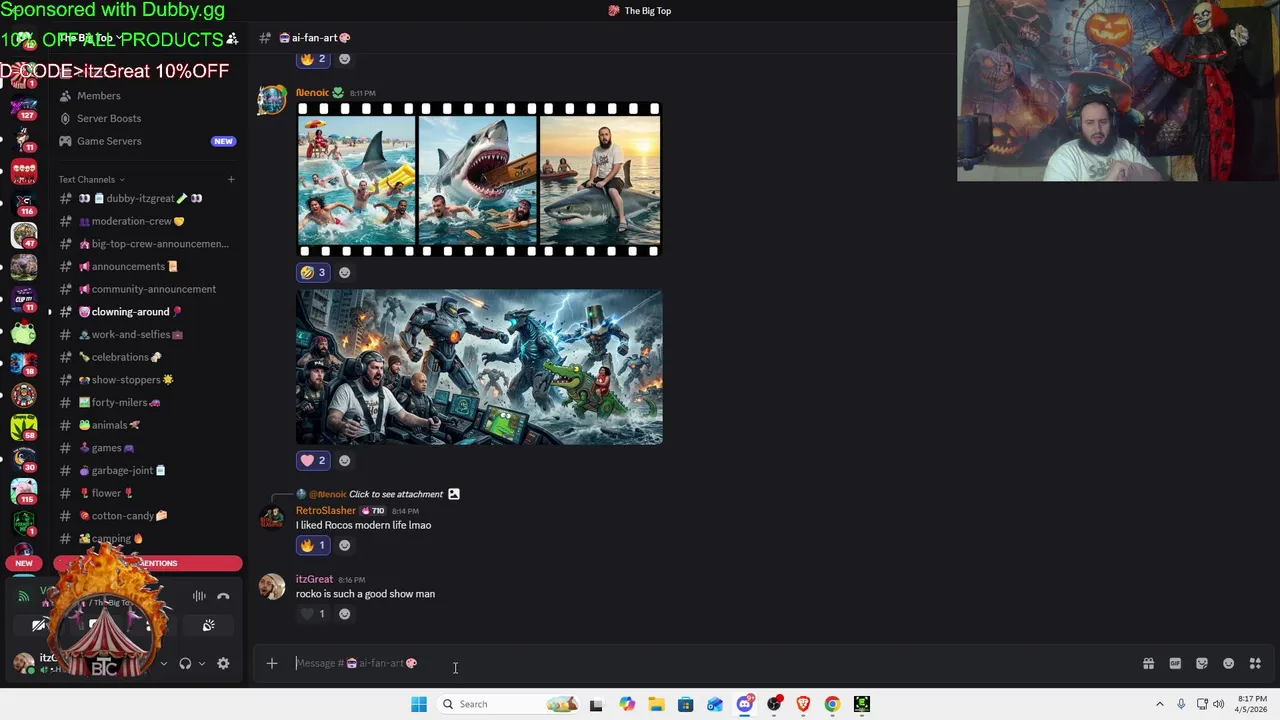Toggle noise suppression waveform icon
Viewport: 1280px width, 720px height.
pos(199,596)
